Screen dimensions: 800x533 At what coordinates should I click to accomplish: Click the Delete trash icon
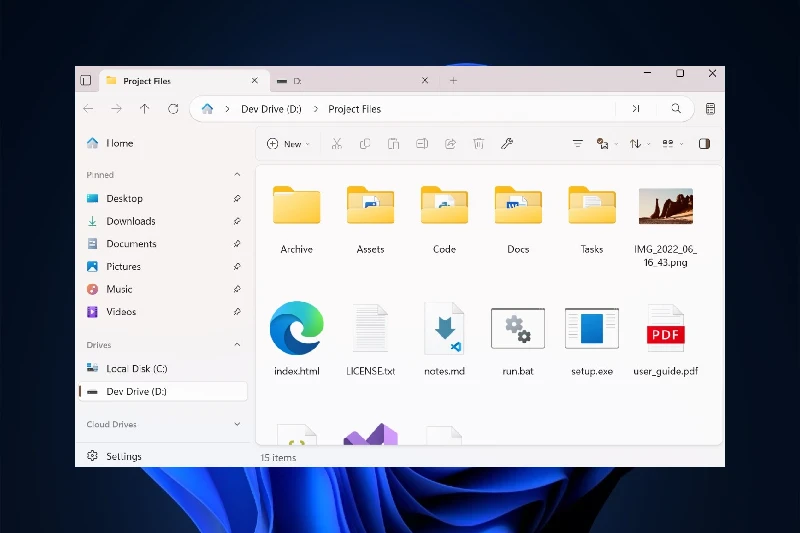tap(479, 144)
